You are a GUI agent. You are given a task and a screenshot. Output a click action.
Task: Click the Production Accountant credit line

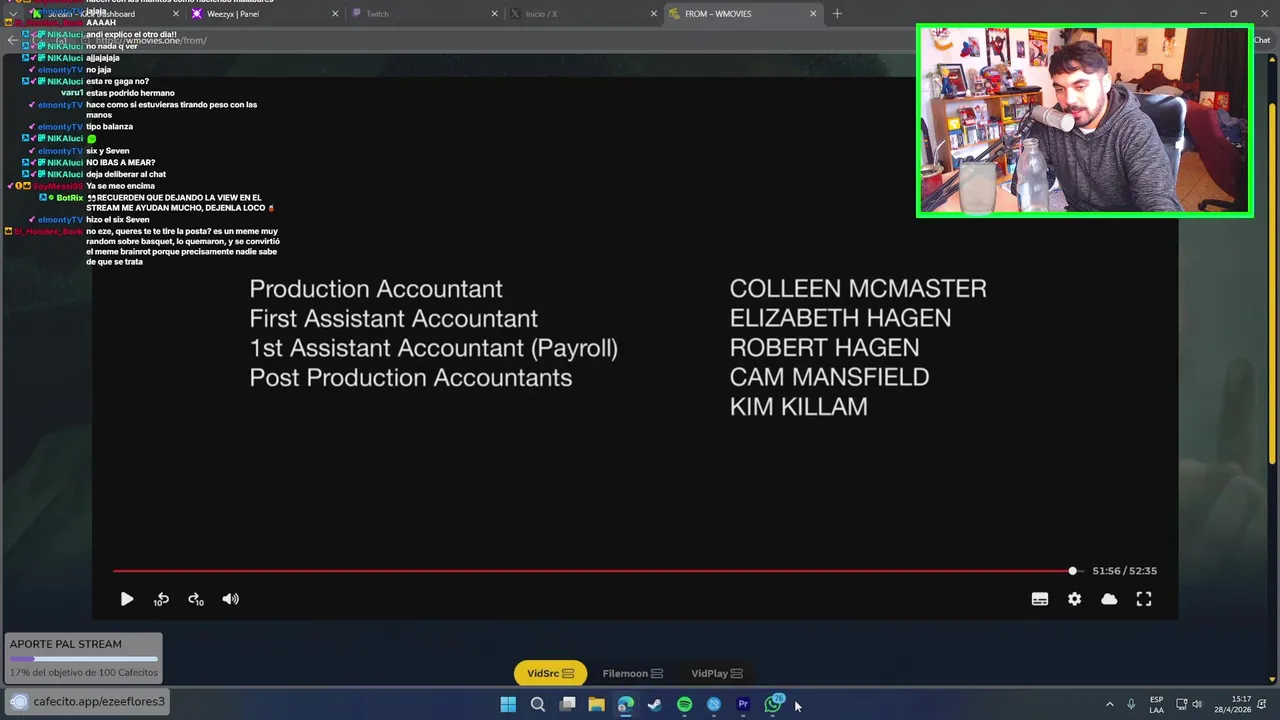[x=376, y=289]
